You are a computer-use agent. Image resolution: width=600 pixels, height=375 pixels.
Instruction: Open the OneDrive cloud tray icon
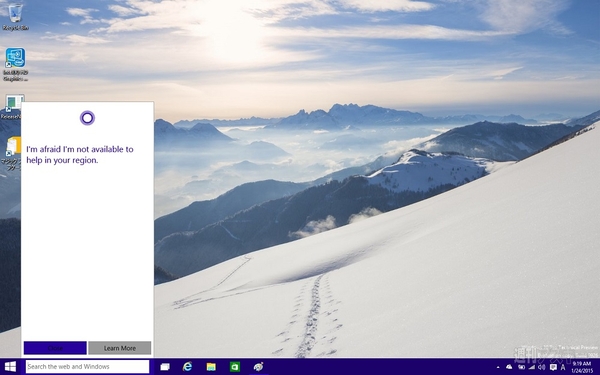pos(509,367)
